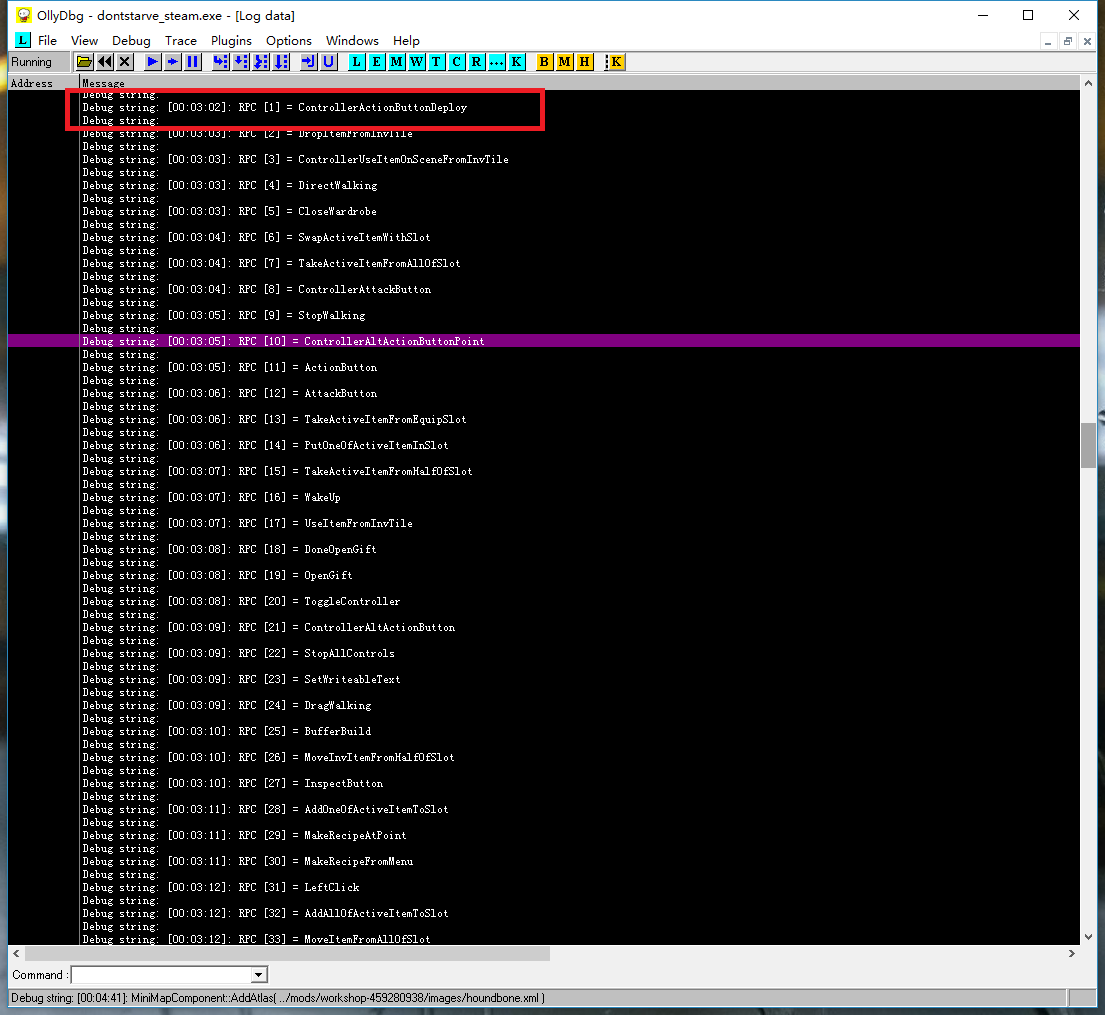Click the horizontal scrollbar left arrow
The width and height of the screenshot is (1105, 1015).
[16, 953]
